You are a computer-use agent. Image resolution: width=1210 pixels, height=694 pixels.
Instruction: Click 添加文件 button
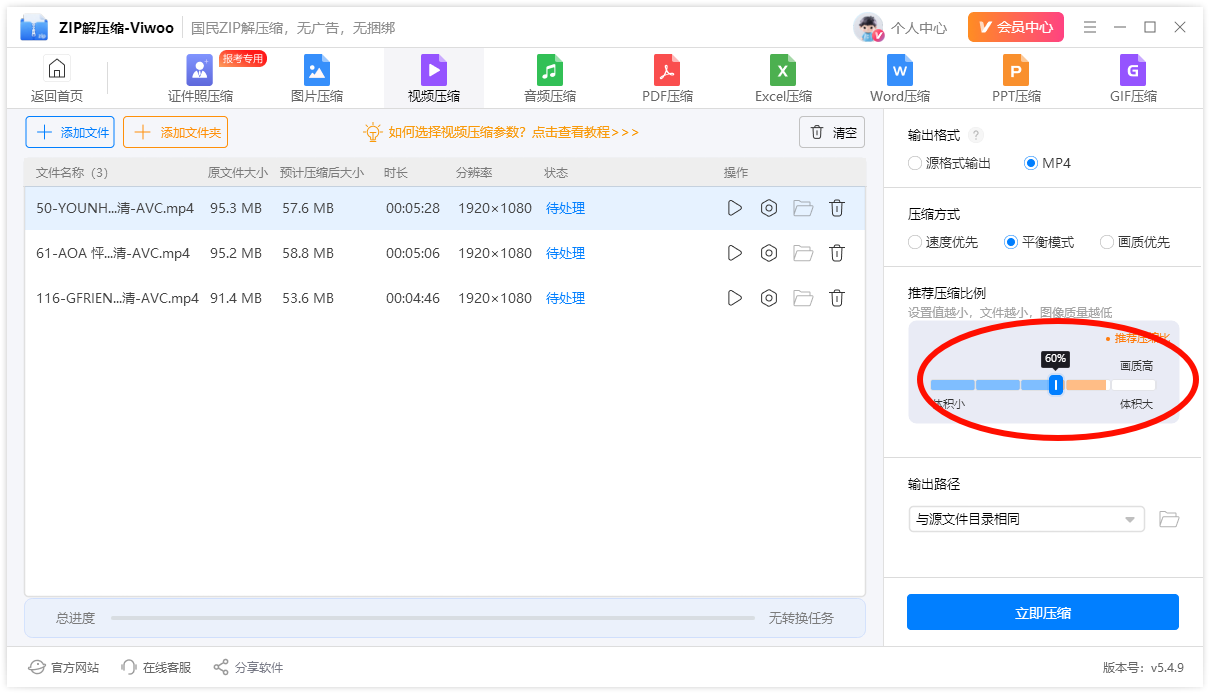(x=70, y=132)
